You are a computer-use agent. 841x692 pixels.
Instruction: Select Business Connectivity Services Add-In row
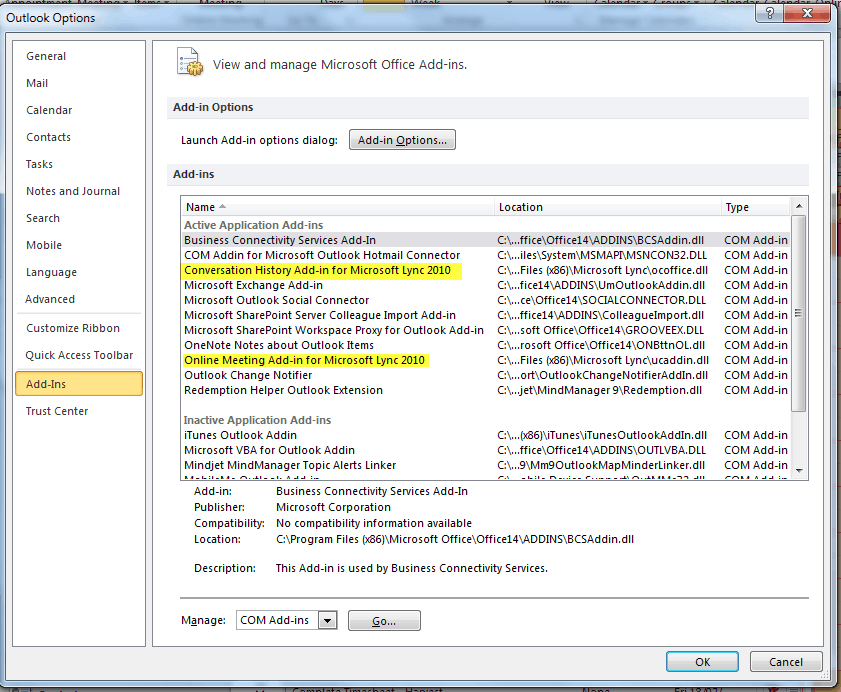point(485,240)
